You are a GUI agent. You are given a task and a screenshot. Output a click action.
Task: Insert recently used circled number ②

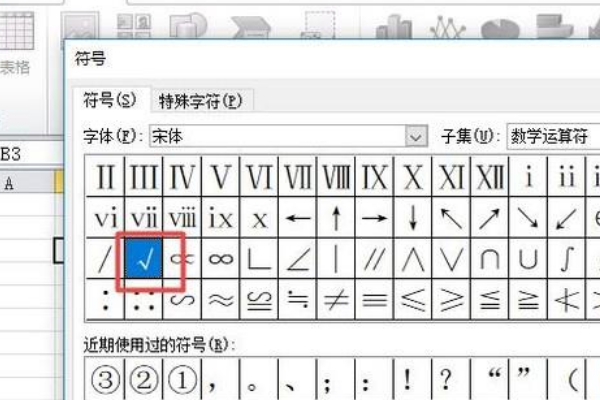(x=144, y=380)
